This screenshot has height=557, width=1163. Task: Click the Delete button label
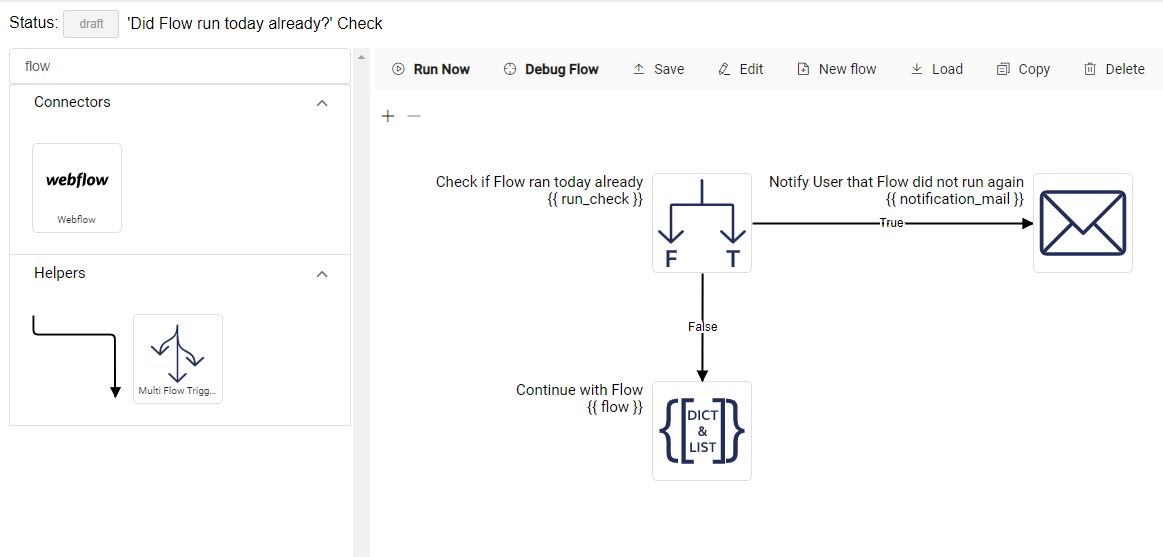click(1125, 69)
